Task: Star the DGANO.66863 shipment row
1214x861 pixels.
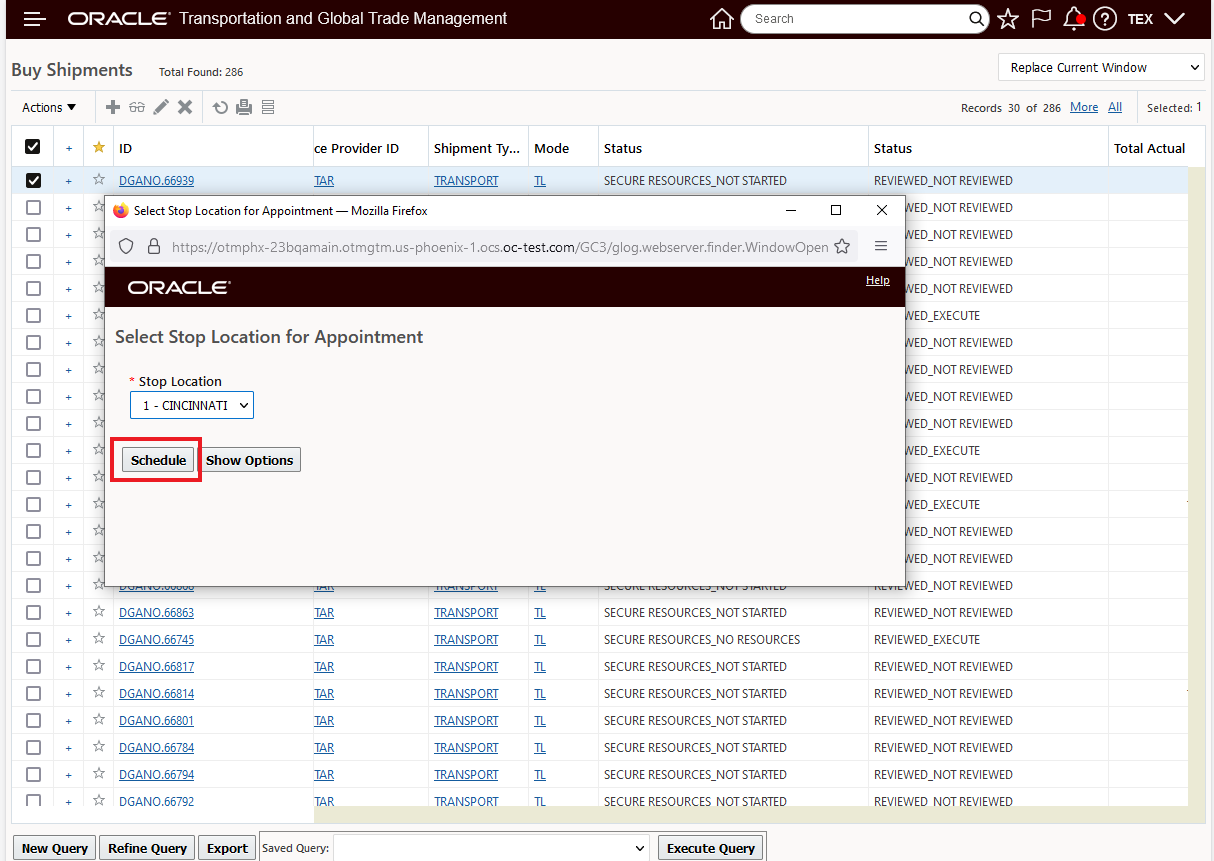Action: 98,612
